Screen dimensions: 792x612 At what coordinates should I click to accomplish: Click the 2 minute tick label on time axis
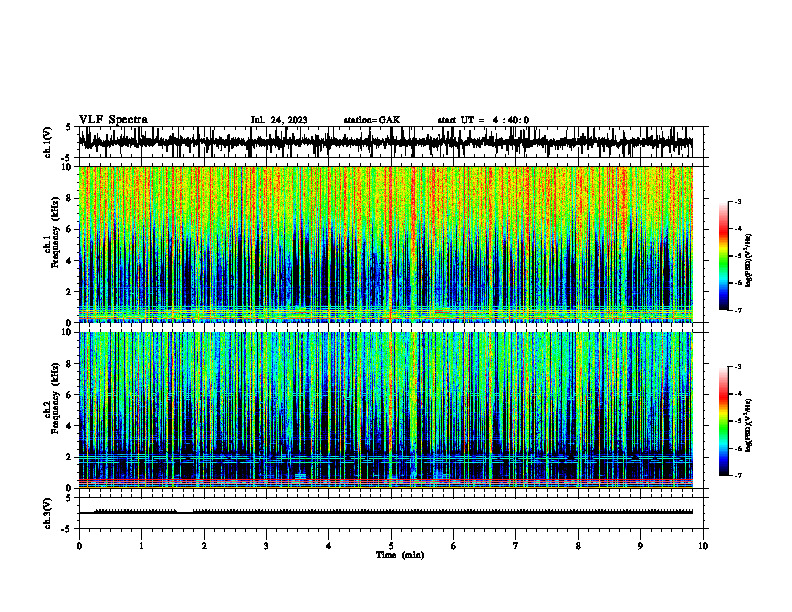(x=204, y=546)
